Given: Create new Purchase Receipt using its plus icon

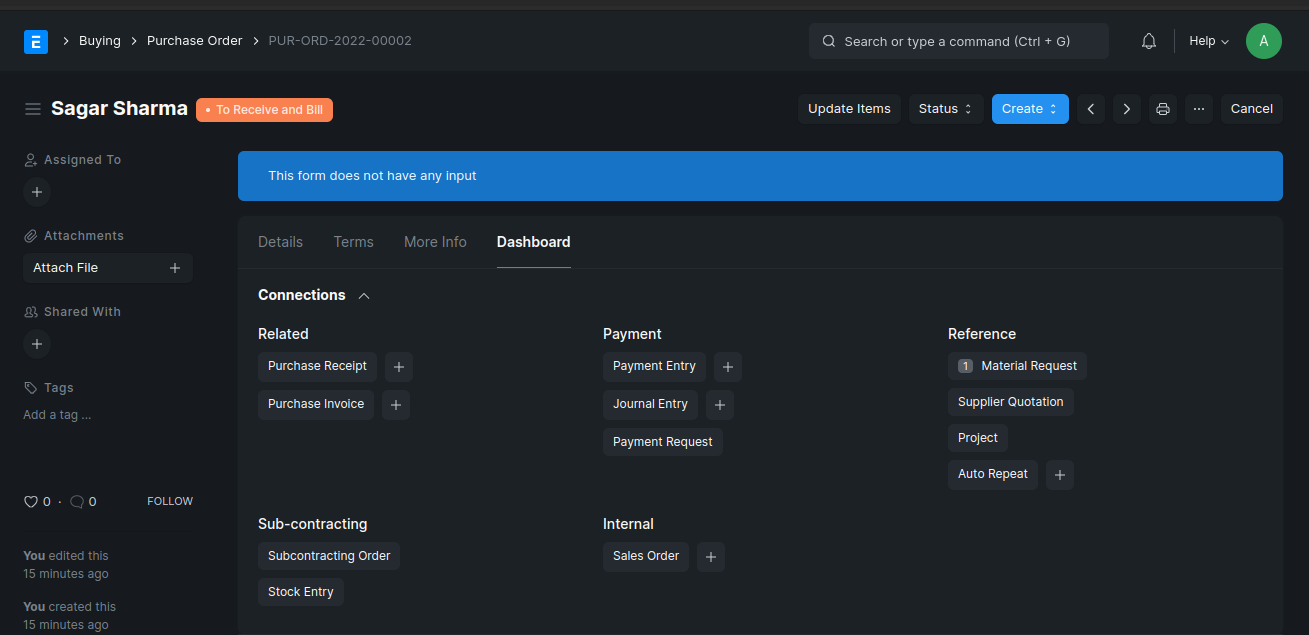Looking at the screenshot, I should point(398,366).
